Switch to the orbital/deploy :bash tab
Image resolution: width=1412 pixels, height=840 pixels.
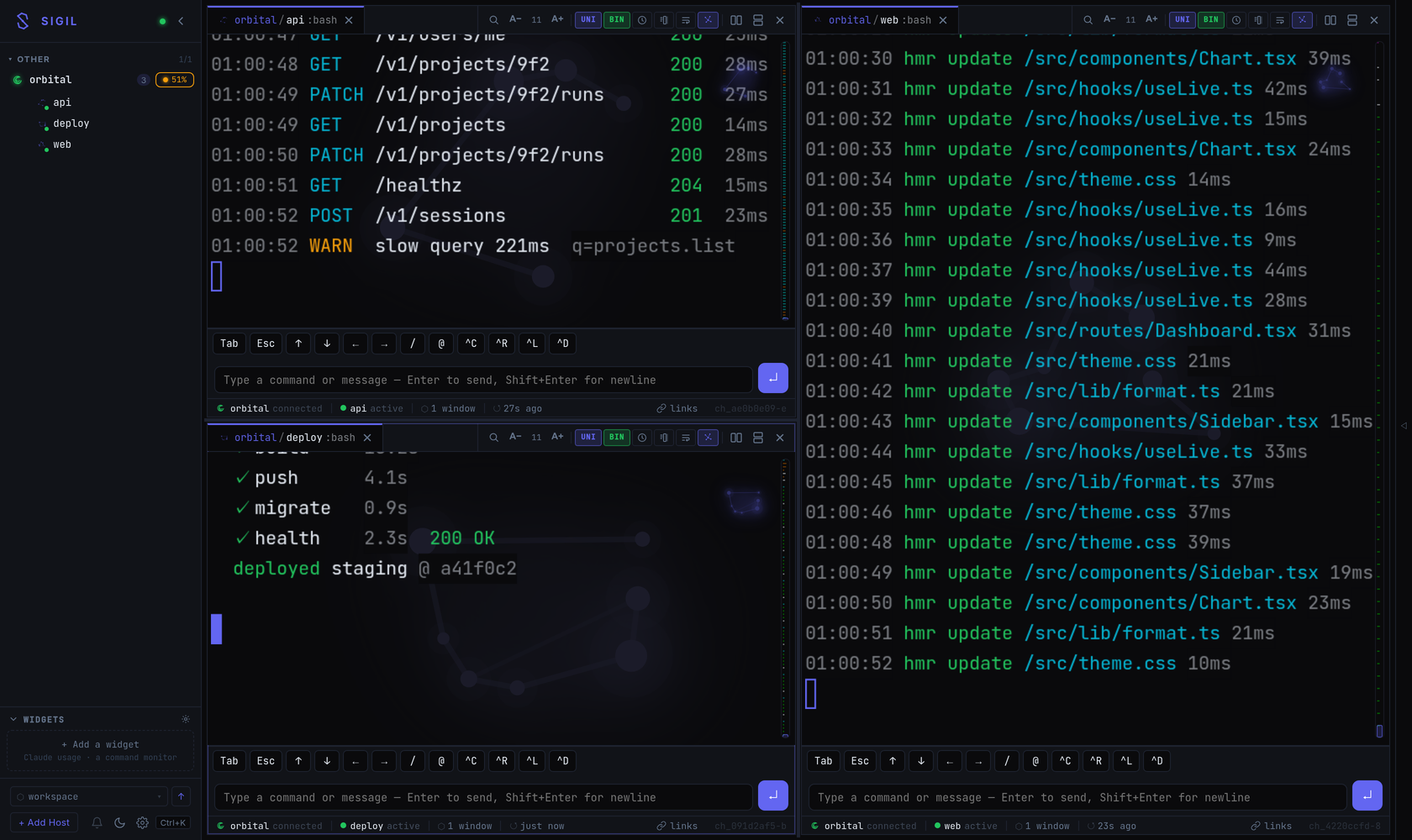coord(295,438)
